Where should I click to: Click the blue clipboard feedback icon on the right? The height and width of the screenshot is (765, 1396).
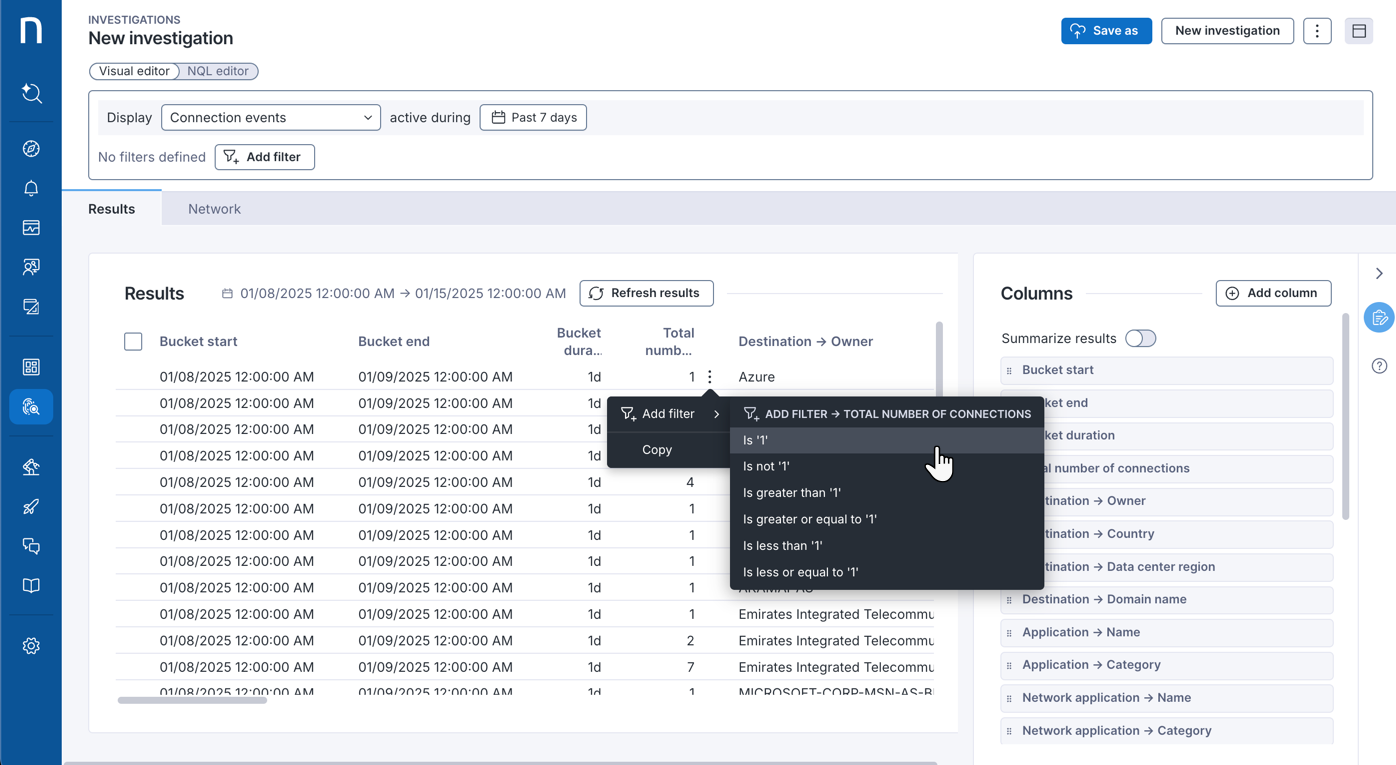point(1379,317)
